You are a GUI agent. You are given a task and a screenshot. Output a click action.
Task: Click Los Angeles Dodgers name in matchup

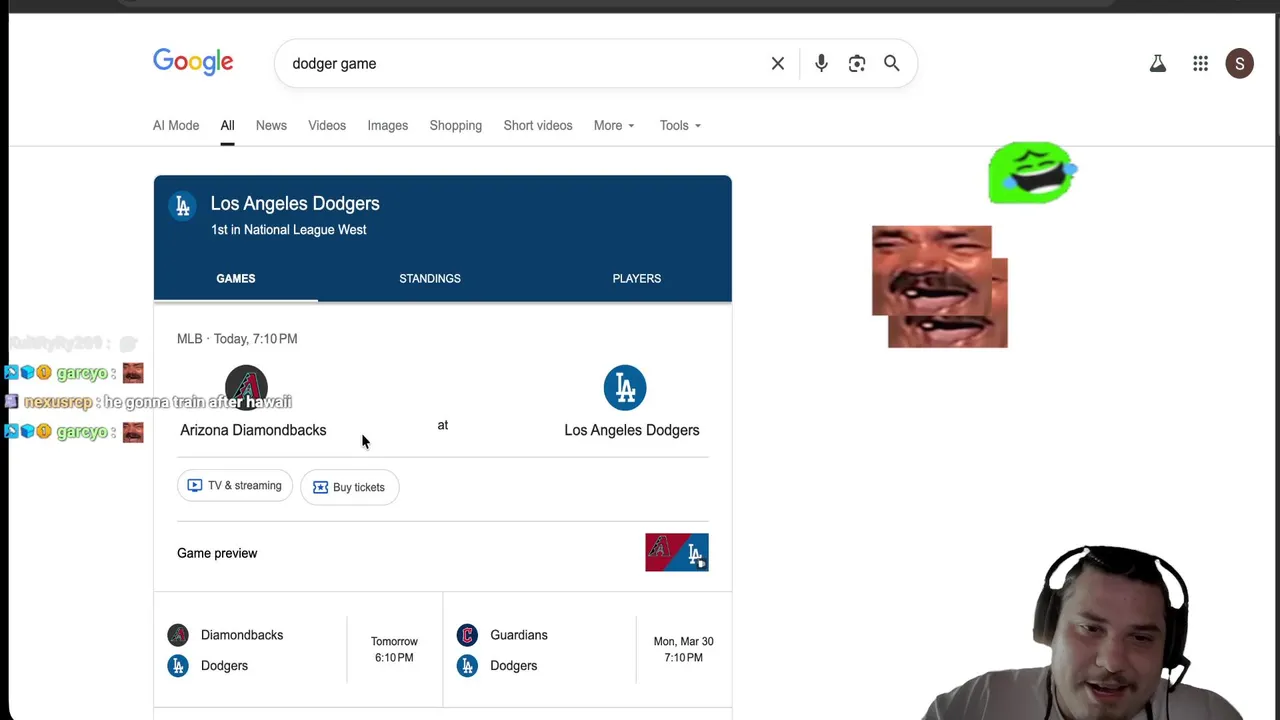pos(632,430)
